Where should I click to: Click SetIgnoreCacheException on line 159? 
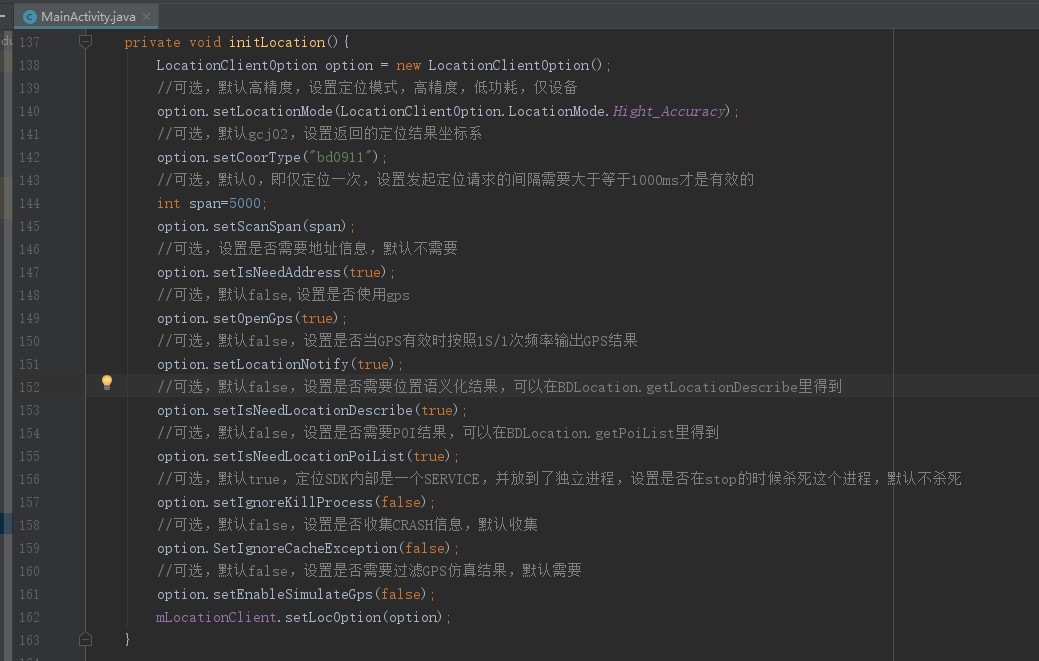pos(305,548)
